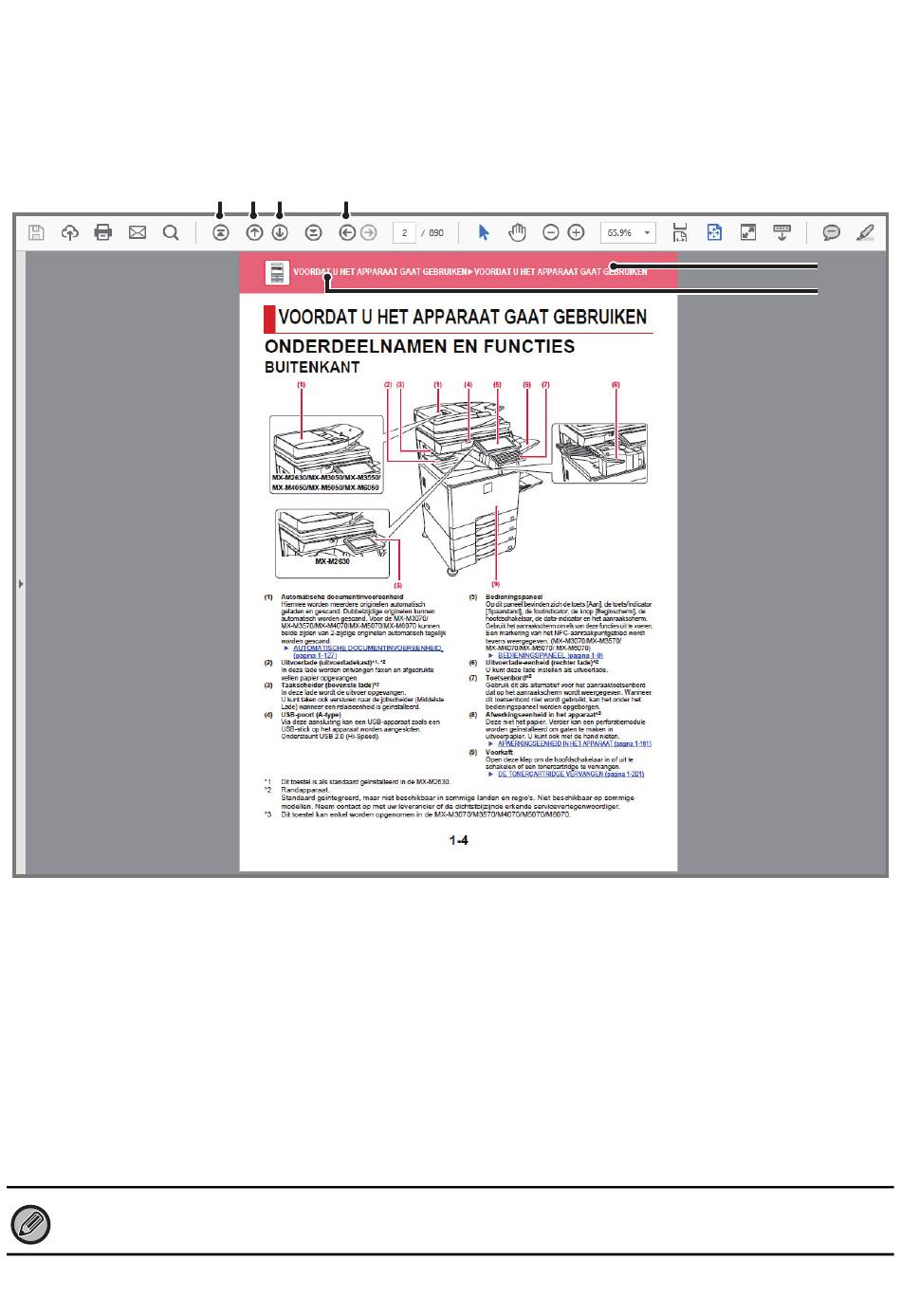Jump to first page icon
Image resolution: width=901 pixels, height=1316 pixels.
[221, 232]
